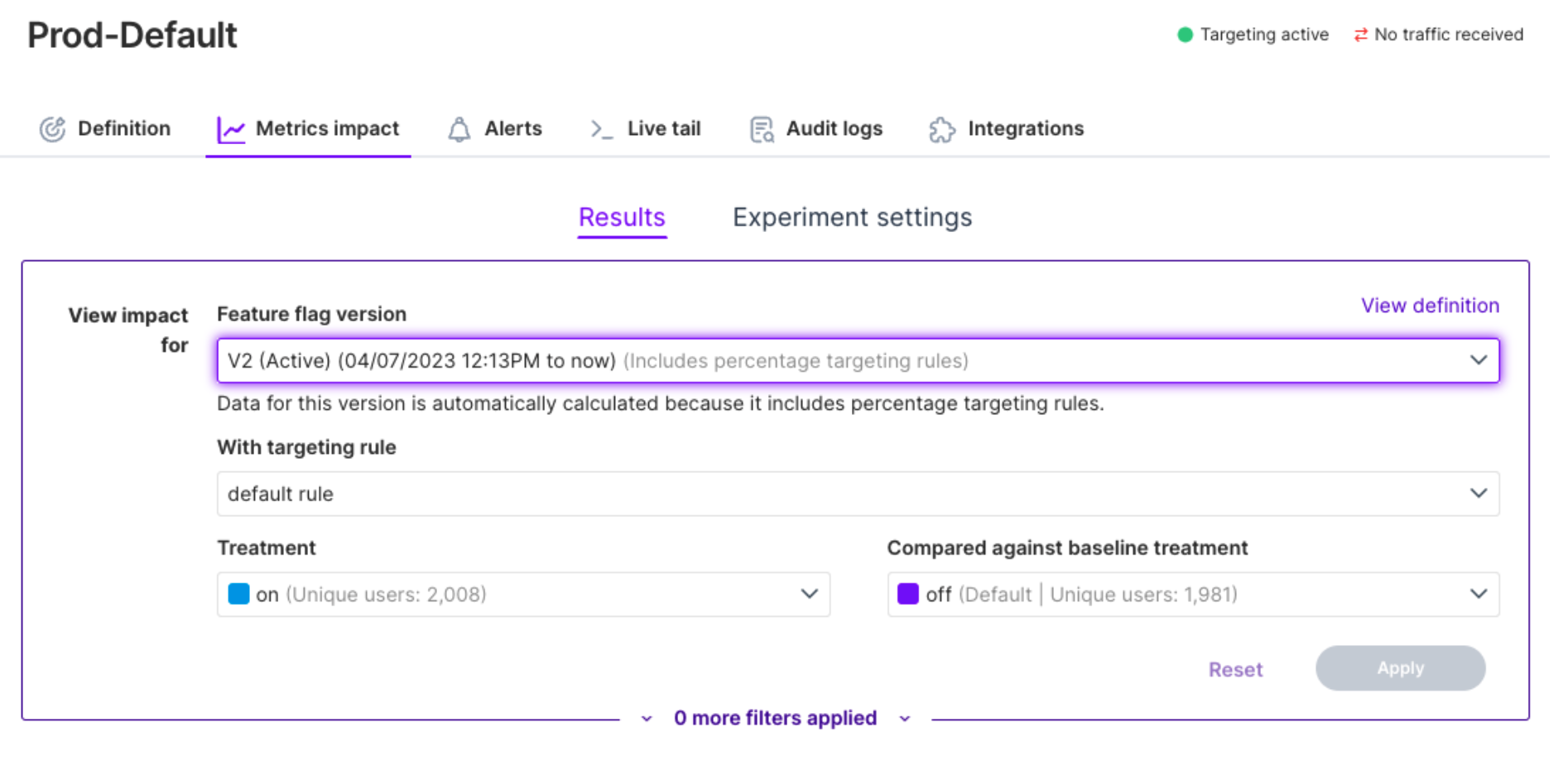Open the Integrations tab
Viewport: 1568px width, 757px height.
coord(1007,129)
